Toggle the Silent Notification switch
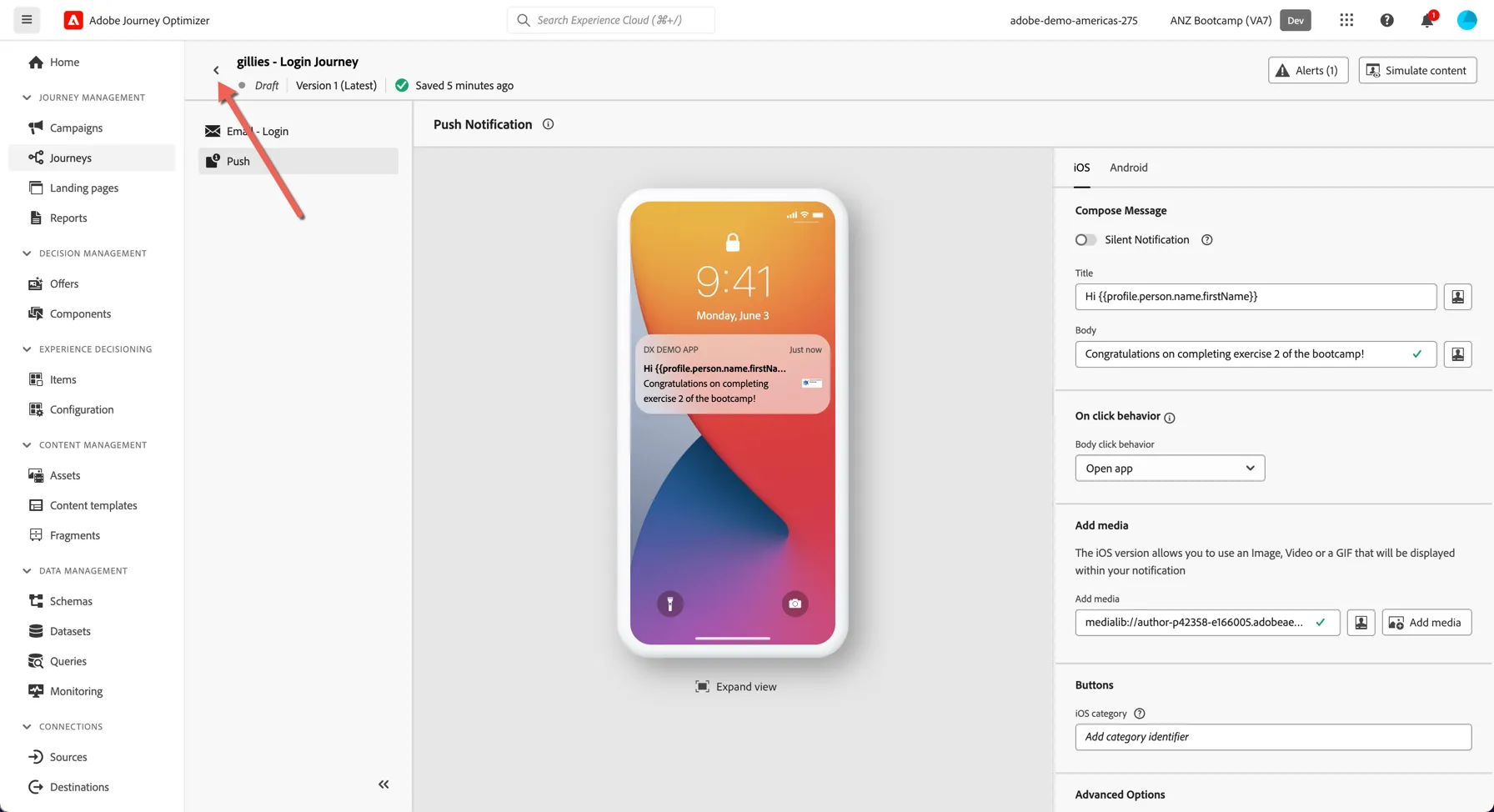The height and width of the screenshot is (812, 1494). (x=1085, y=240)
